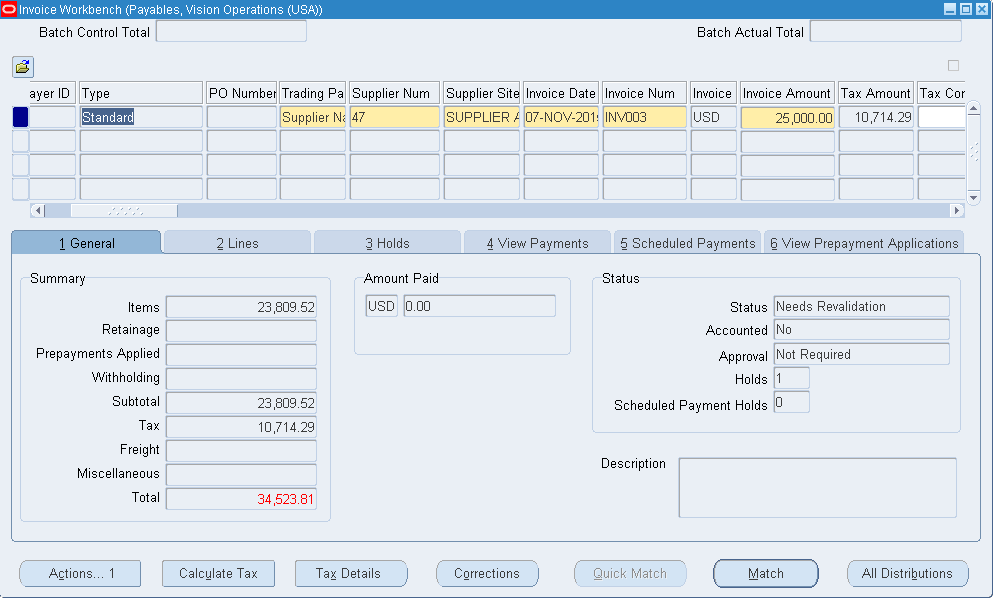Toggle the checkbox above the invoice grid

[x=953, y=66]
